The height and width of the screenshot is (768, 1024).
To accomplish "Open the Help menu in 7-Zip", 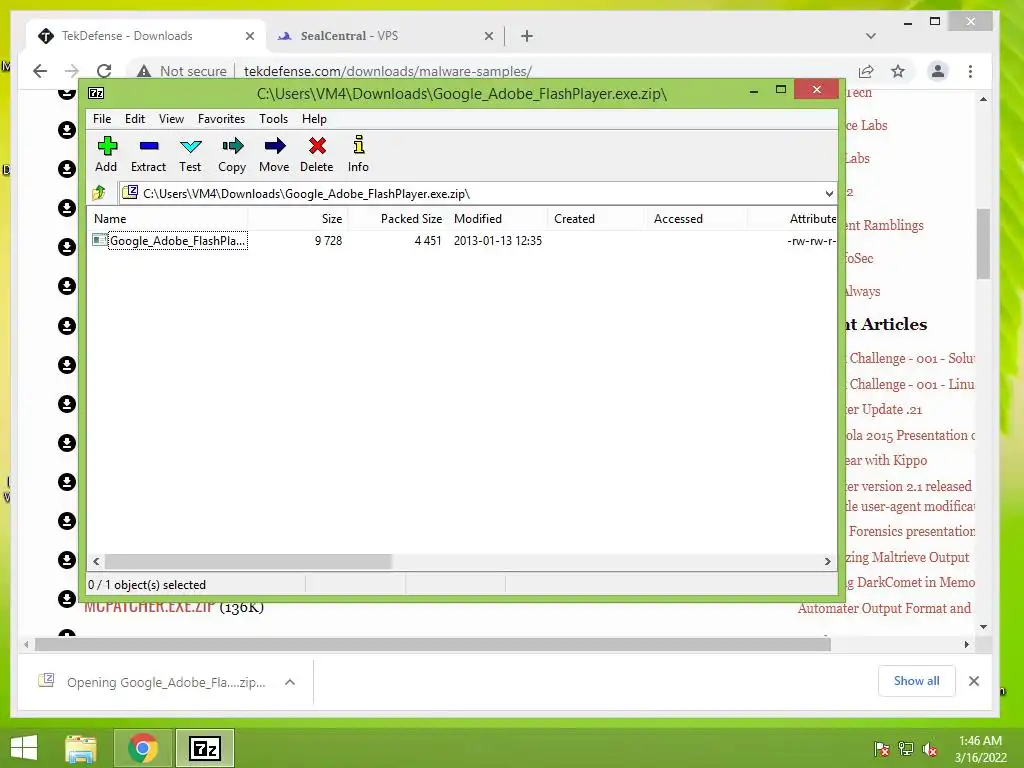I will (x=314, y=119).
